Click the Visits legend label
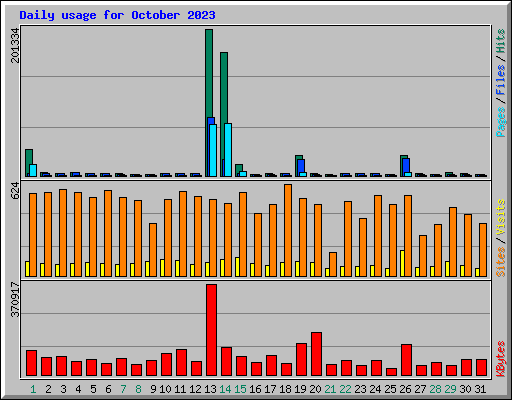The height and width of the screenshot is (400, 512). tap(500, 217)
